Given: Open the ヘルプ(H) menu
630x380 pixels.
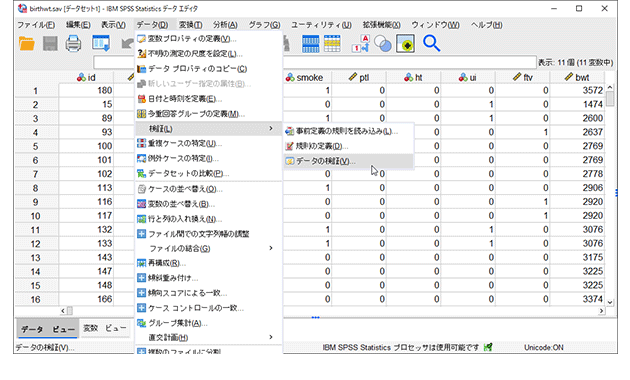Looking at the screenshot, I should (x=487, y=25).
